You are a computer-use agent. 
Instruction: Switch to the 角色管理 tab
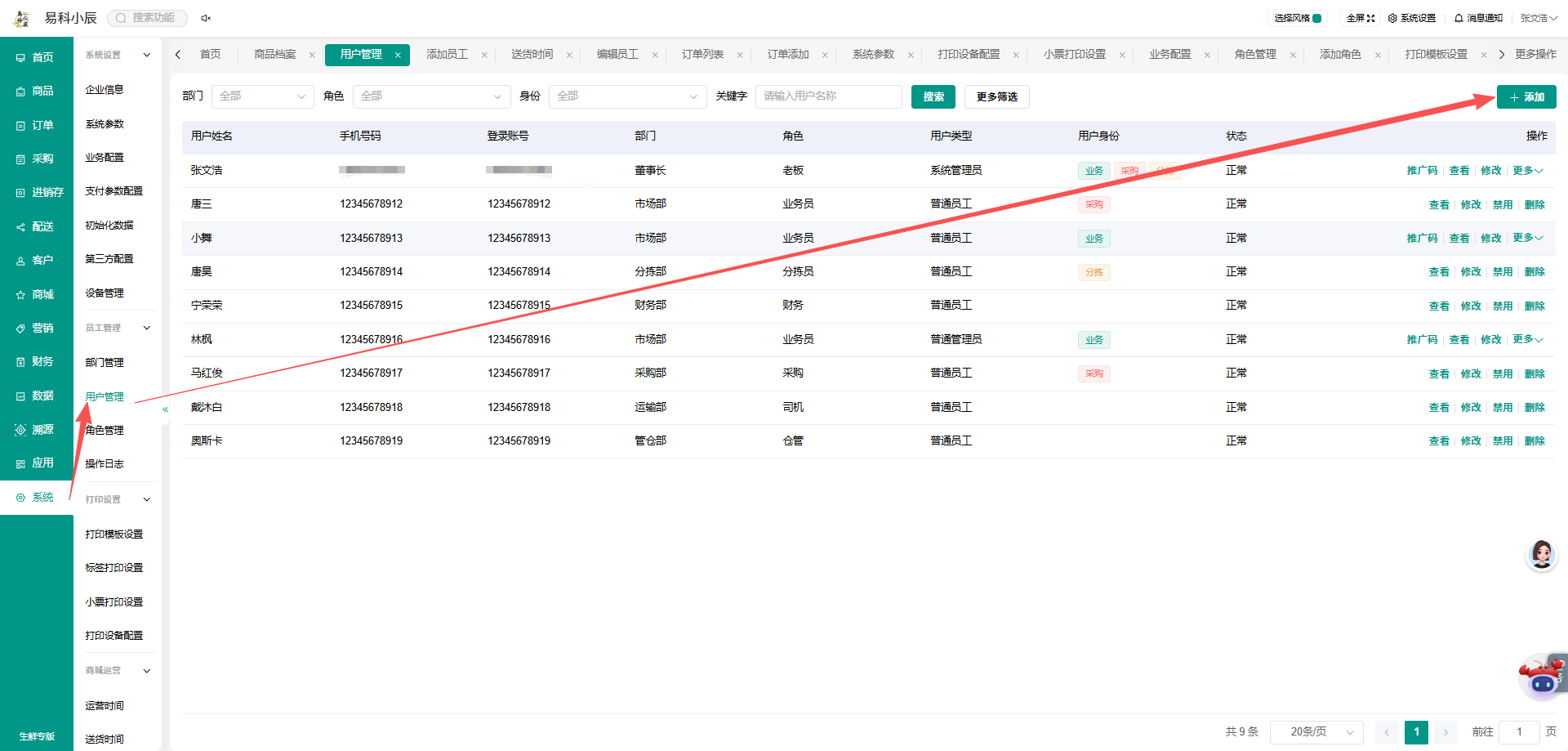point(1255,55)
